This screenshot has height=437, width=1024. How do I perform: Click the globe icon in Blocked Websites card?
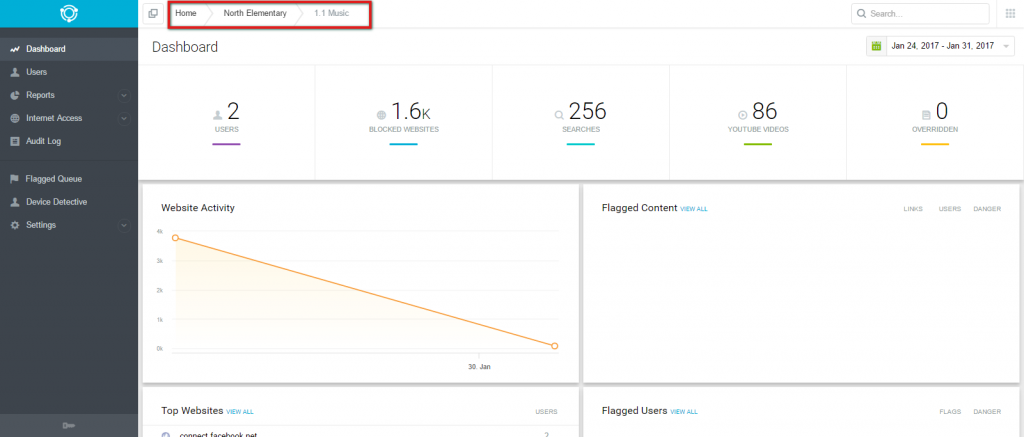pos(381,116)
